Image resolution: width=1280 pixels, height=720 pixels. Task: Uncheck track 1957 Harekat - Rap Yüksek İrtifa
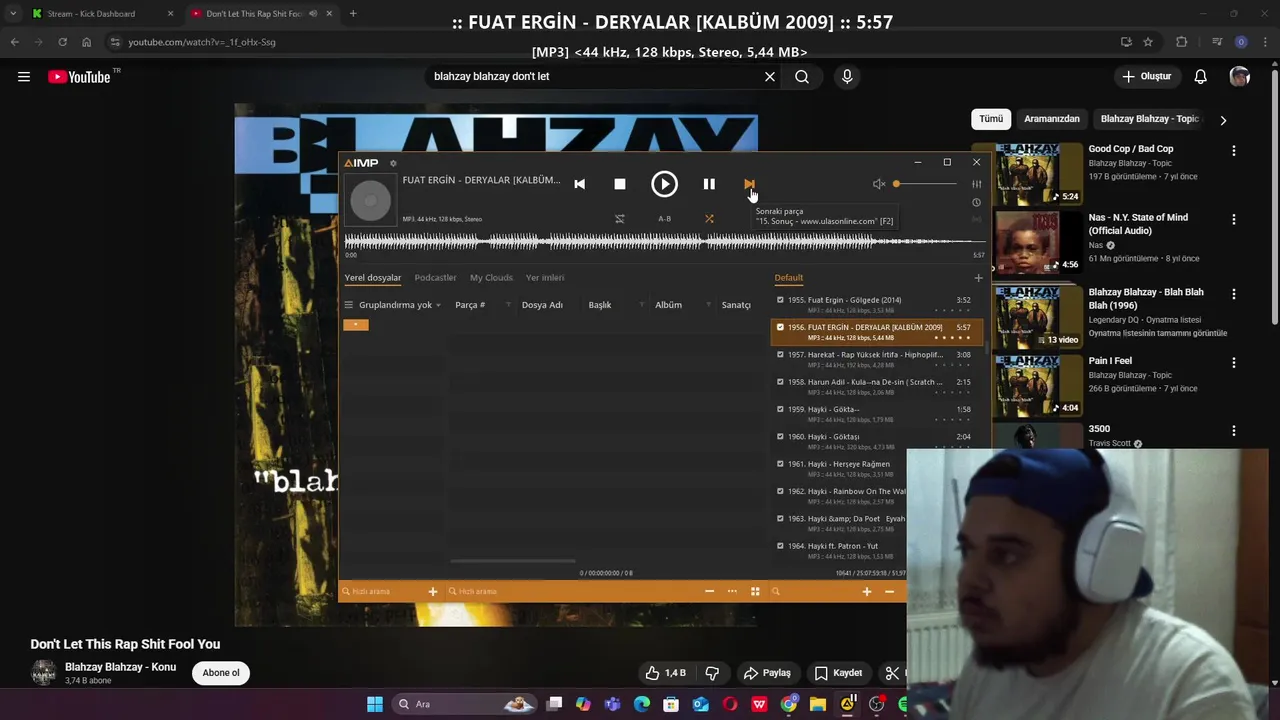pyautogui.click(x=780, y=355)
